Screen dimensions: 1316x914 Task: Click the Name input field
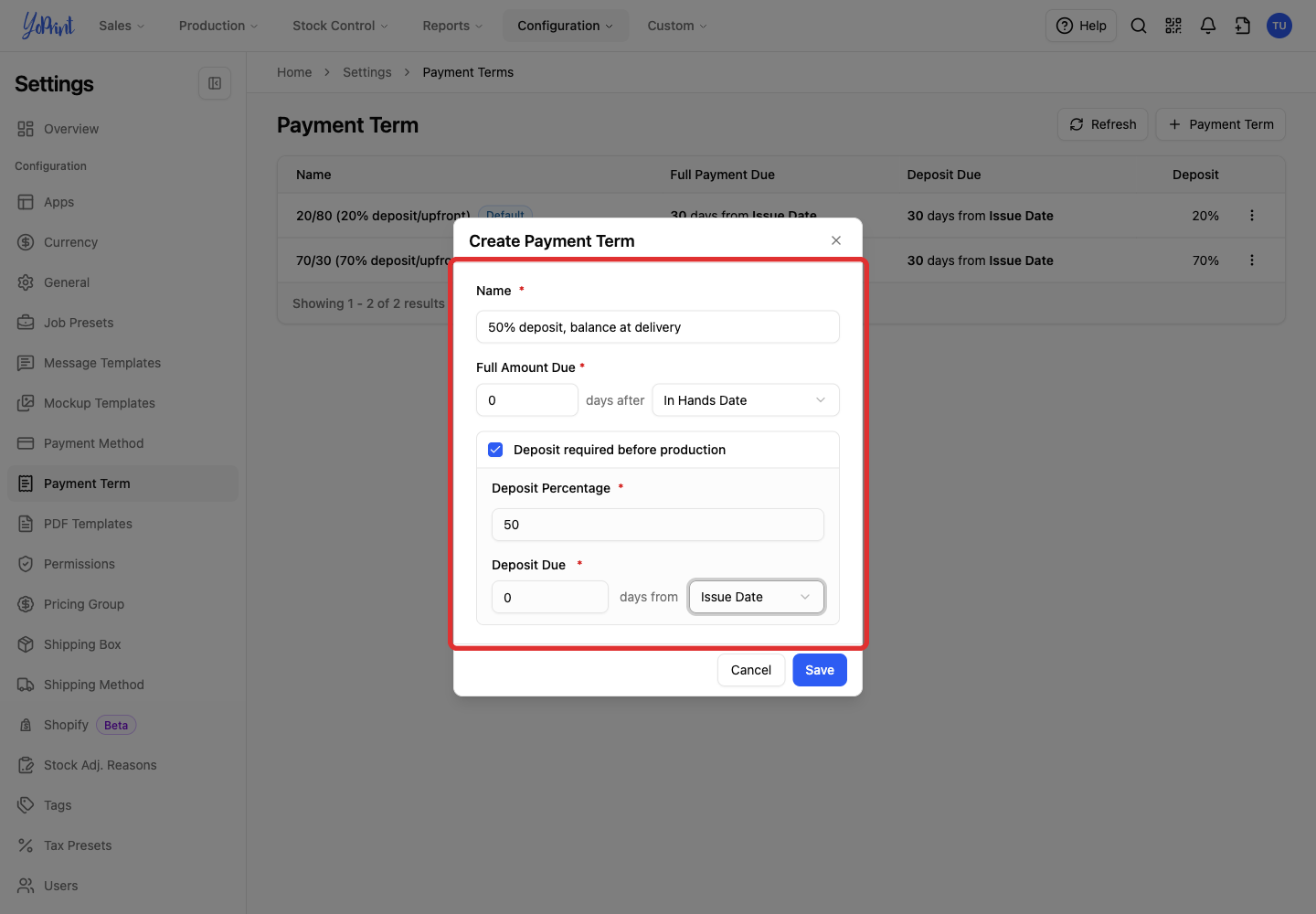[658, 327]
